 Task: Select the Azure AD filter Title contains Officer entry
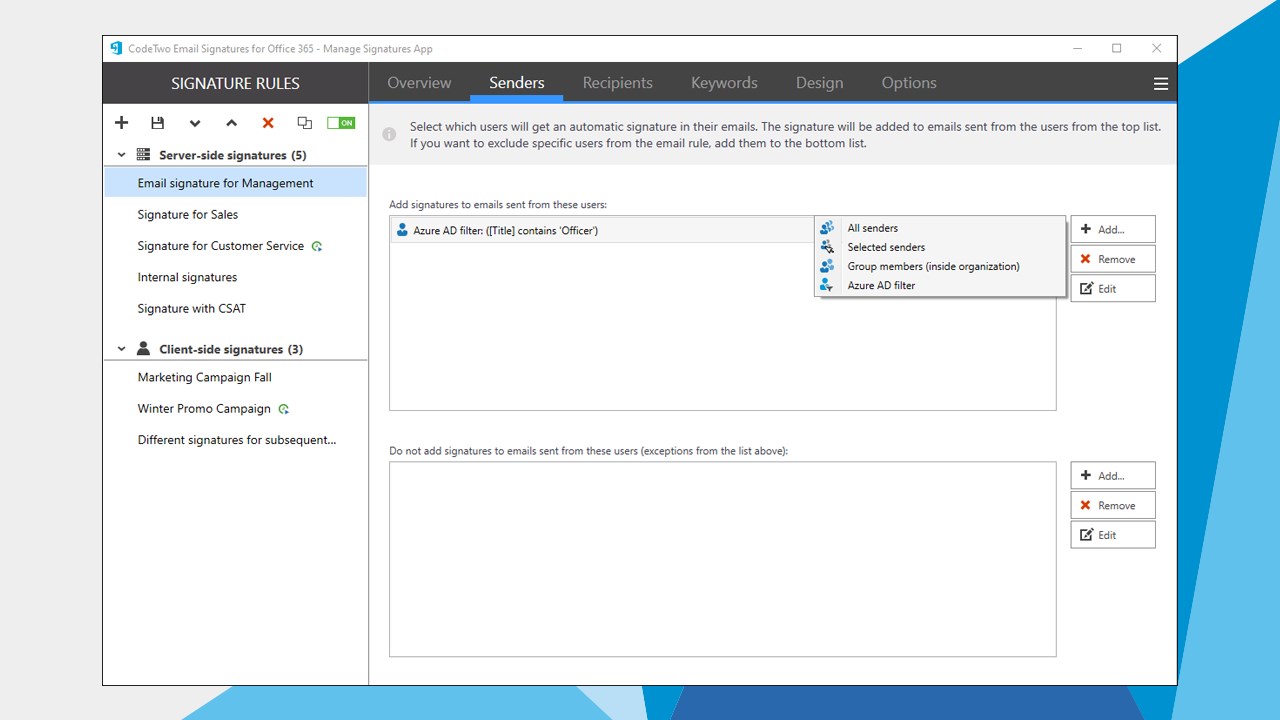(602, 230)
